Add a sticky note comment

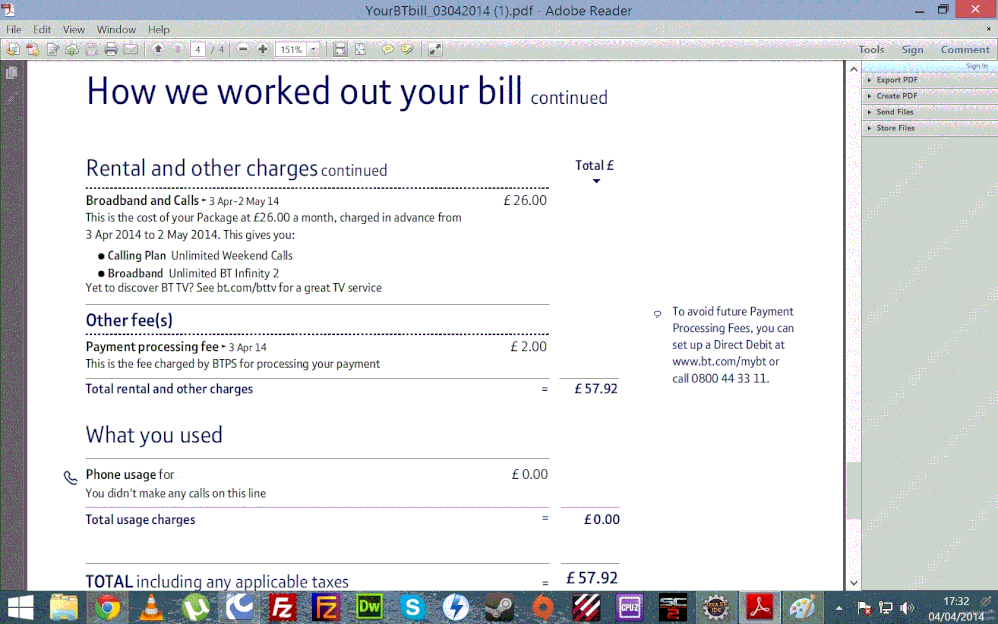click(387, 49)
